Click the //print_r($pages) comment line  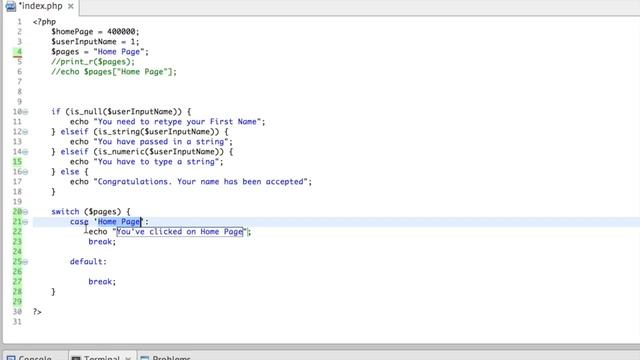[93, 62]
